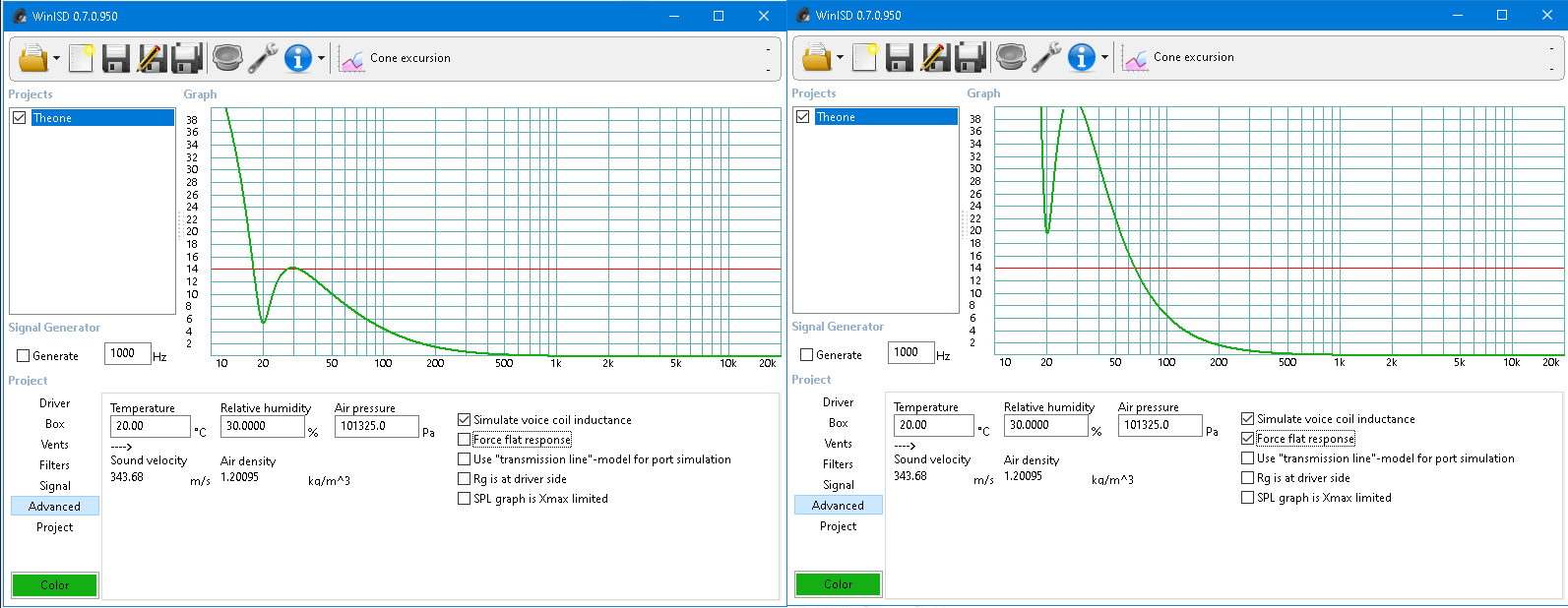Open Vents tab in left window
This screenshot has height=608, width=1568.
tap(55, 445)
